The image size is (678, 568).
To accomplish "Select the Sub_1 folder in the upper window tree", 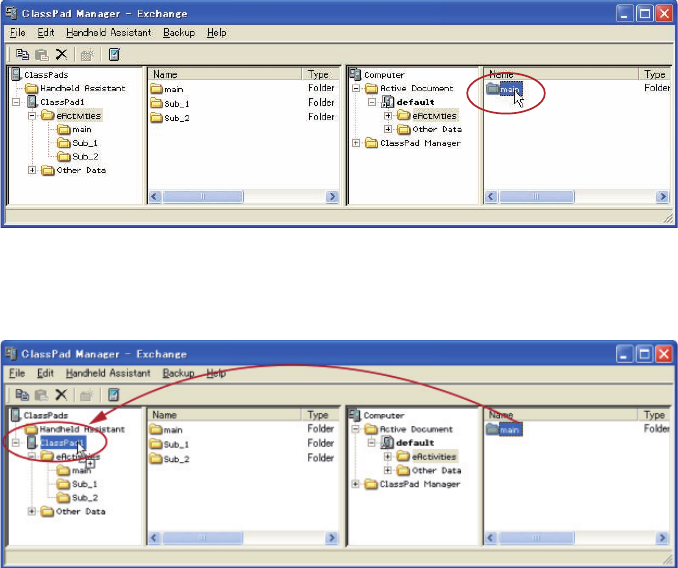I will (78, 143).
